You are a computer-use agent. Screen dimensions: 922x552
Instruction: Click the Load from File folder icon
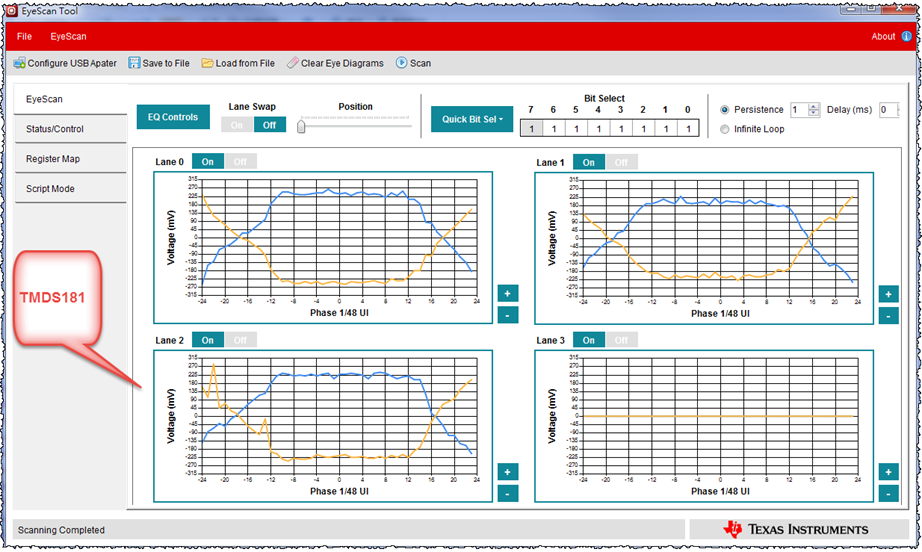(x=207, y=63)
